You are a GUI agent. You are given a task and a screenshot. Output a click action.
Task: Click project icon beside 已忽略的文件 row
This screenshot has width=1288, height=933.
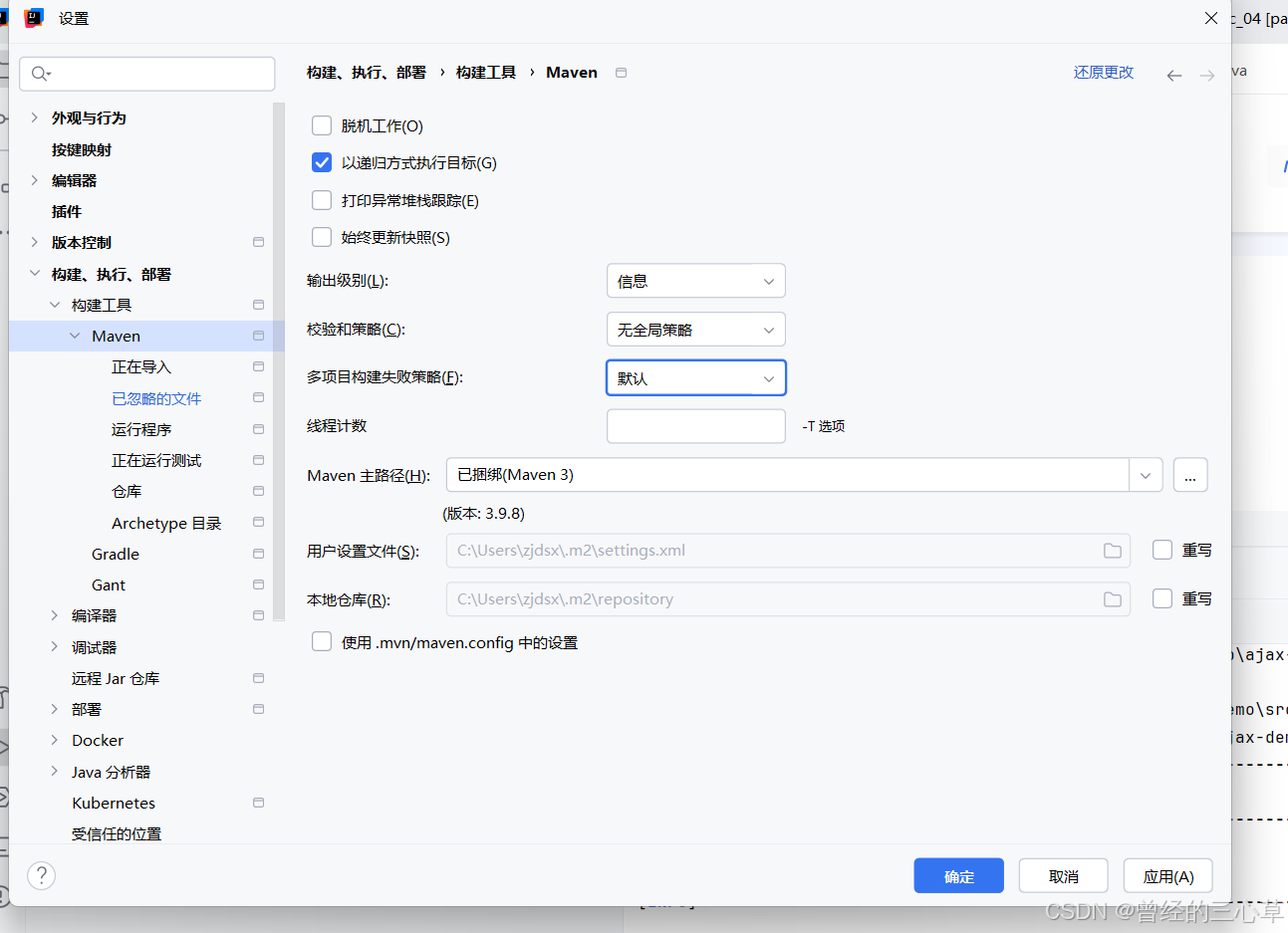tap(259, 398)
